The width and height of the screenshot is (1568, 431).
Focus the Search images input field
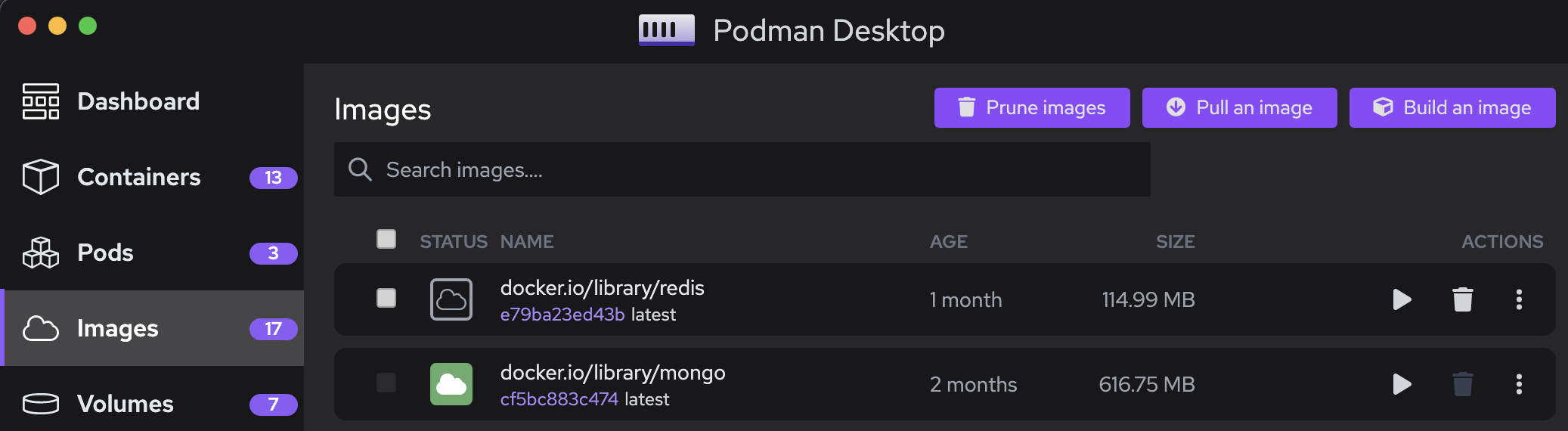point(756,169)
